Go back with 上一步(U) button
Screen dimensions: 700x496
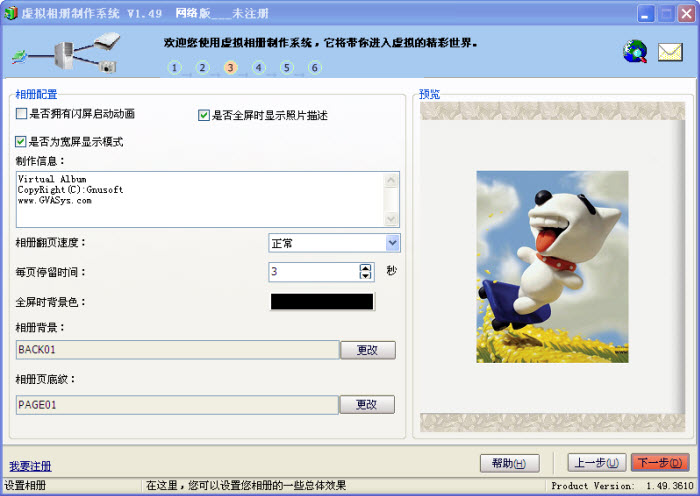596,463
